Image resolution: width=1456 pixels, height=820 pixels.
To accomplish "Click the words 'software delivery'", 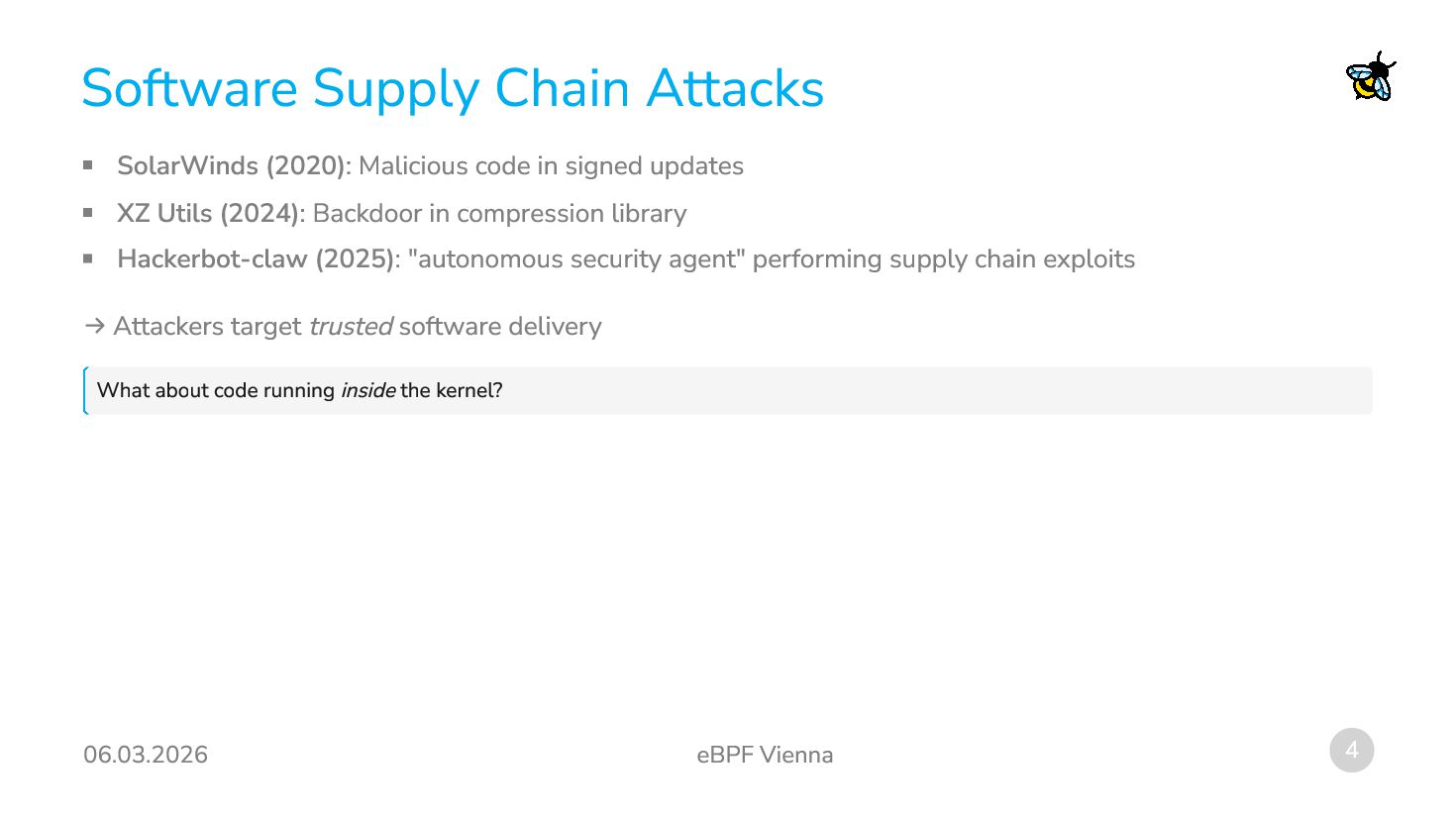I will [500, 327].
